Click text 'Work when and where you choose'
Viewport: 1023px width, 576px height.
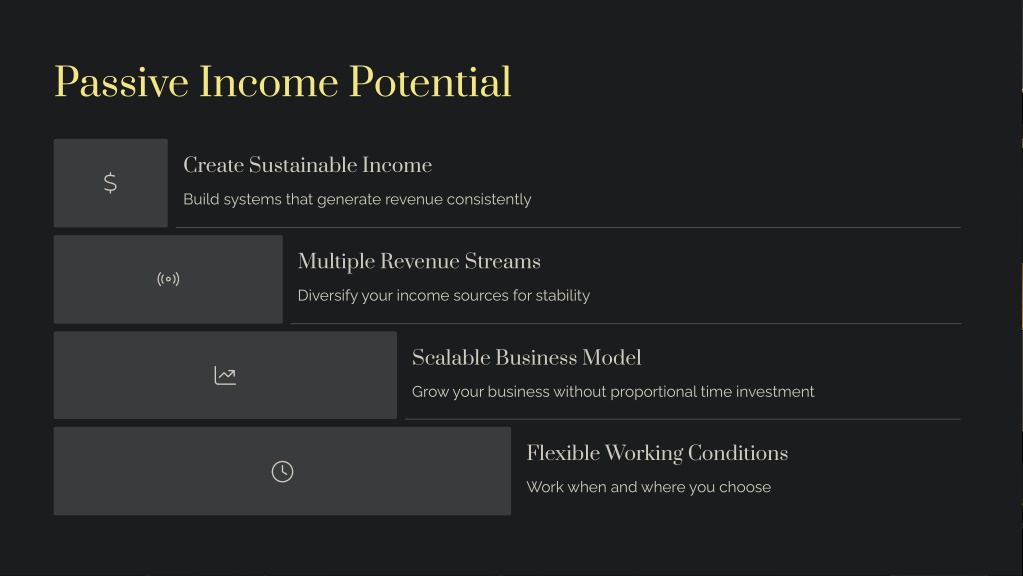(x=649, y=487)
